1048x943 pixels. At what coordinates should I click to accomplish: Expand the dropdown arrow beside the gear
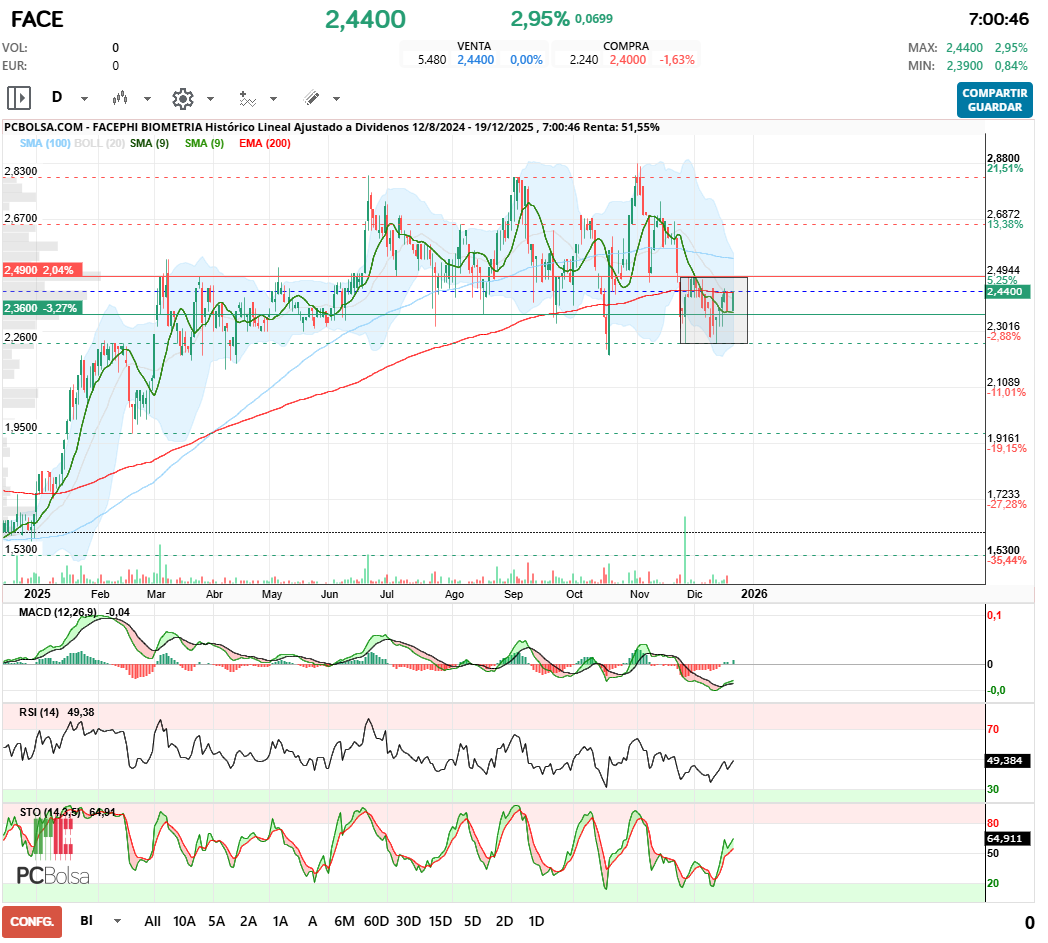pyautogui.click(x=210, y=99)
